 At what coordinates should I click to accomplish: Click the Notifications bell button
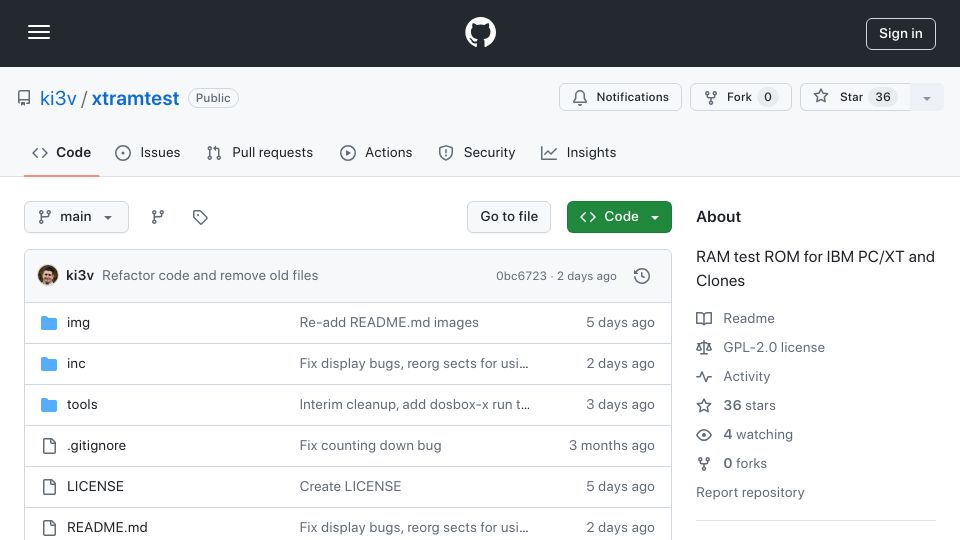click(x=620, y=97)
